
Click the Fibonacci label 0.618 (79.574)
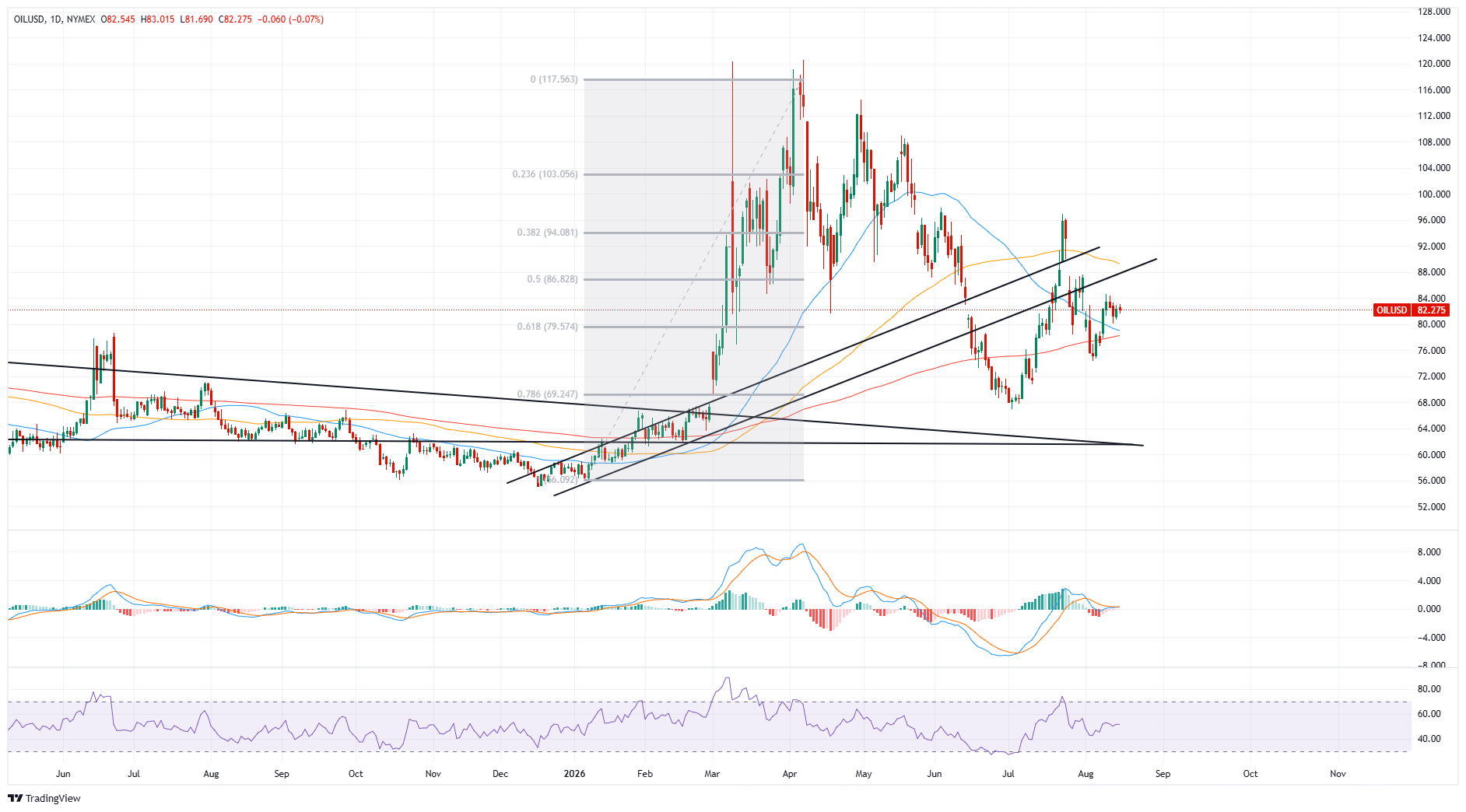[x=548, y=327]
